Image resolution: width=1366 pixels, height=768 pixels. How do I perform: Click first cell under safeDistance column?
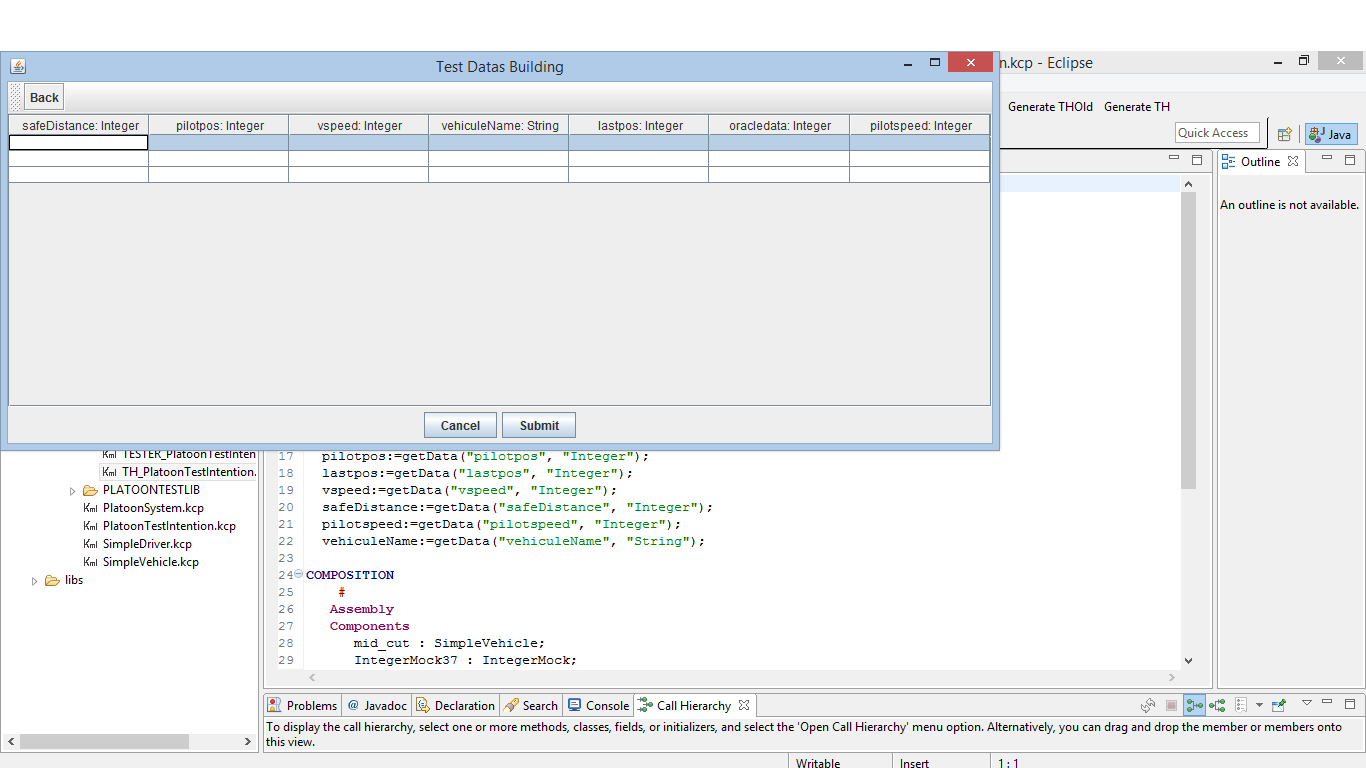pyautogui.click(x=78, y=143)
